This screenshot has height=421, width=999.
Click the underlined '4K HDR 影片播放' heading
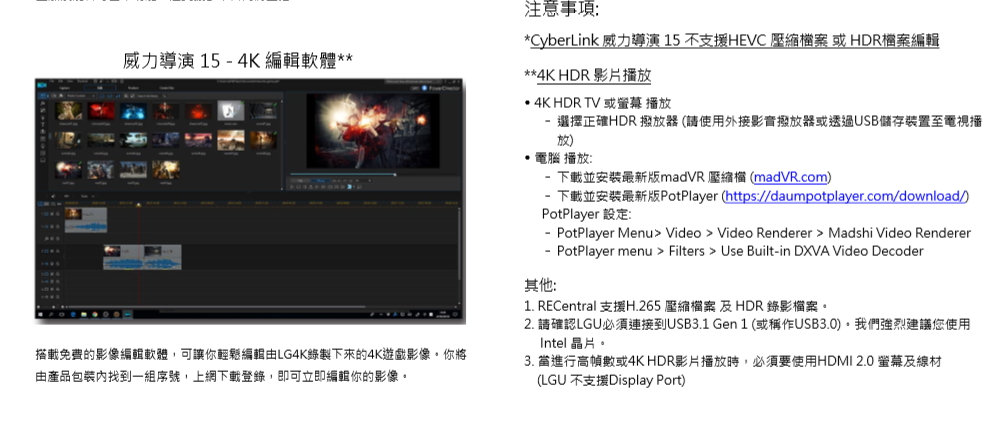point(594,75)
